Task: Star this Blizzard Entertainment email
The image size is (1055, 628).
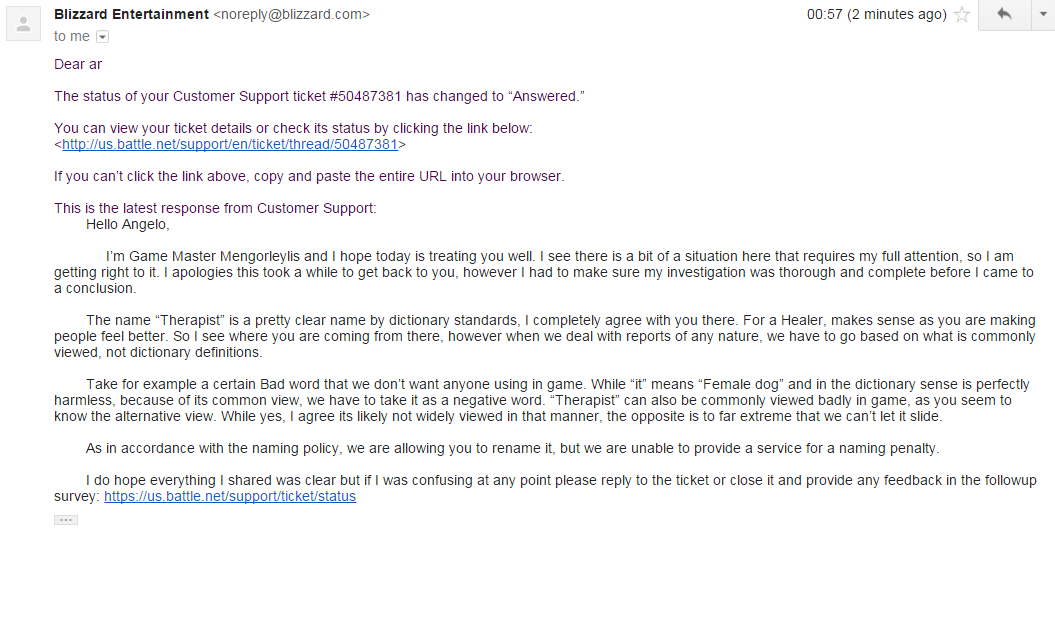Action: (x=962, y=14)
